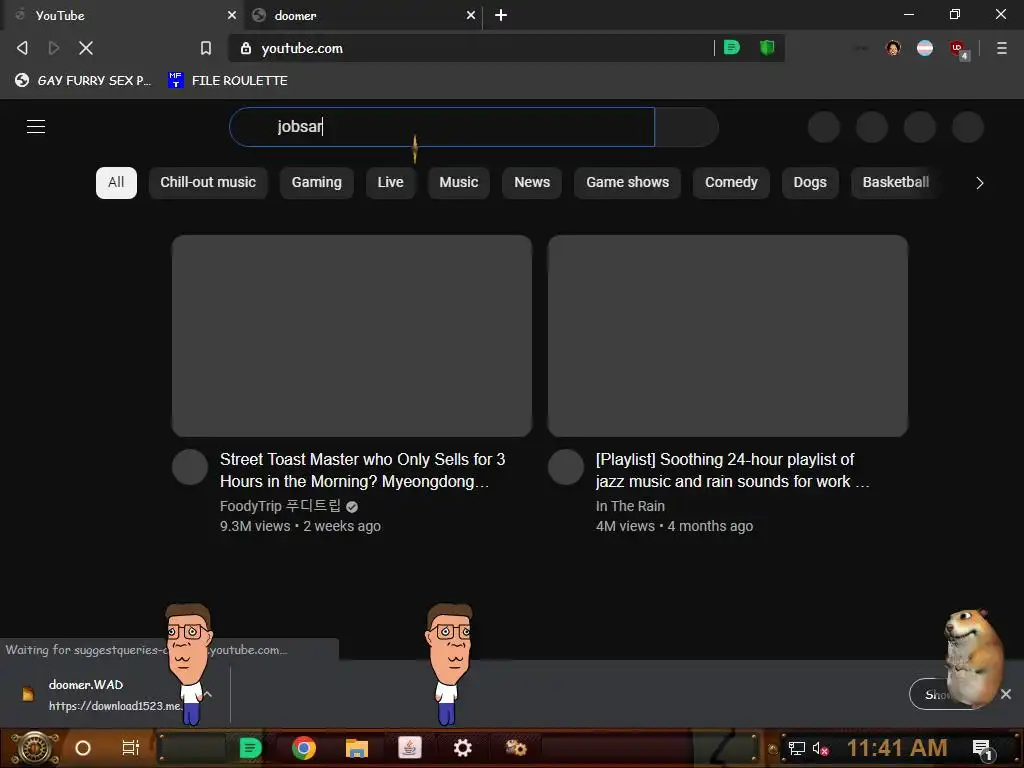Click the In The Rain channel avatar placeholder

tap(566, 467)
